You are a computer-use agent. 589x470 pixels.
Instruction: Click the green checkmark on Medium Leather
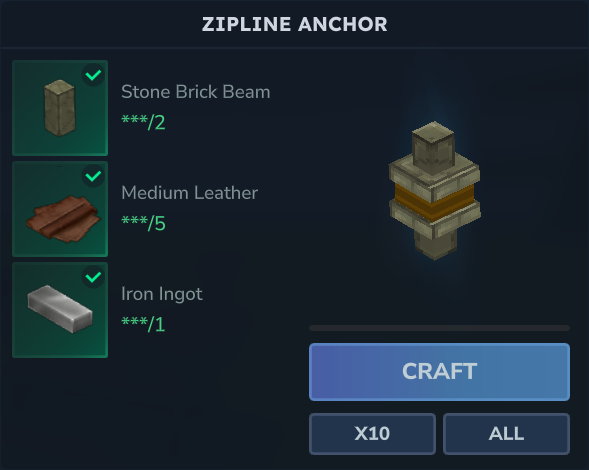pos(93,176)
